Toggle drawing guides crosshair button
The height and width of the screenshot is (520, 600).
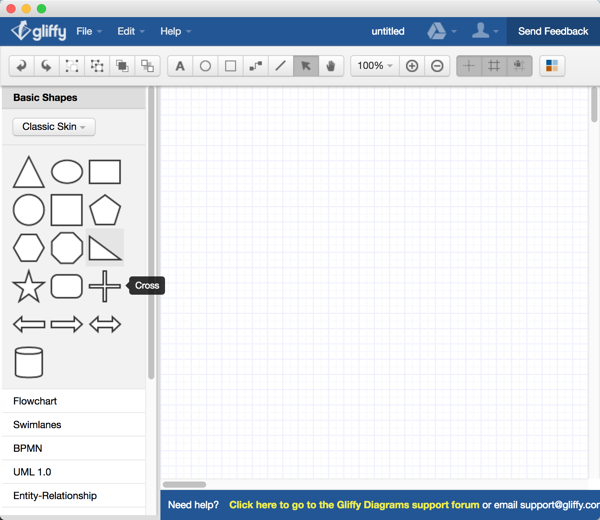coord(469,66)
